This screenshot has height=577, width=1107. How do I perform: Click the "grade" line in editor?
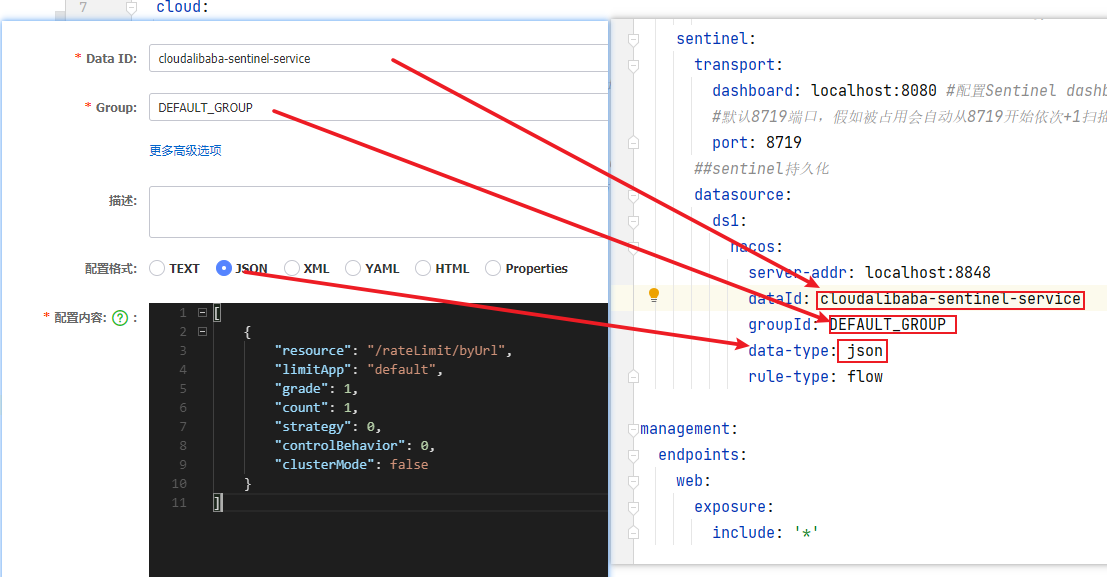point(316,388)
